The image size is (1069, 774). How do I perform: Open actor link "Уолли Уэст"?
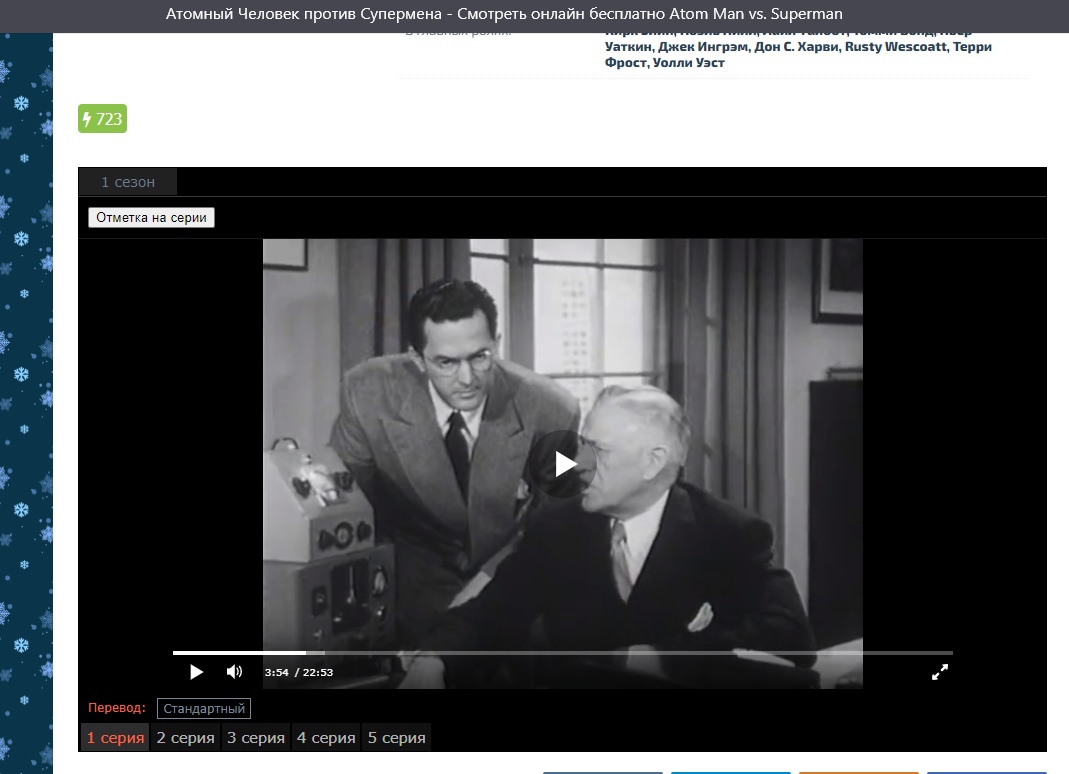689,63
